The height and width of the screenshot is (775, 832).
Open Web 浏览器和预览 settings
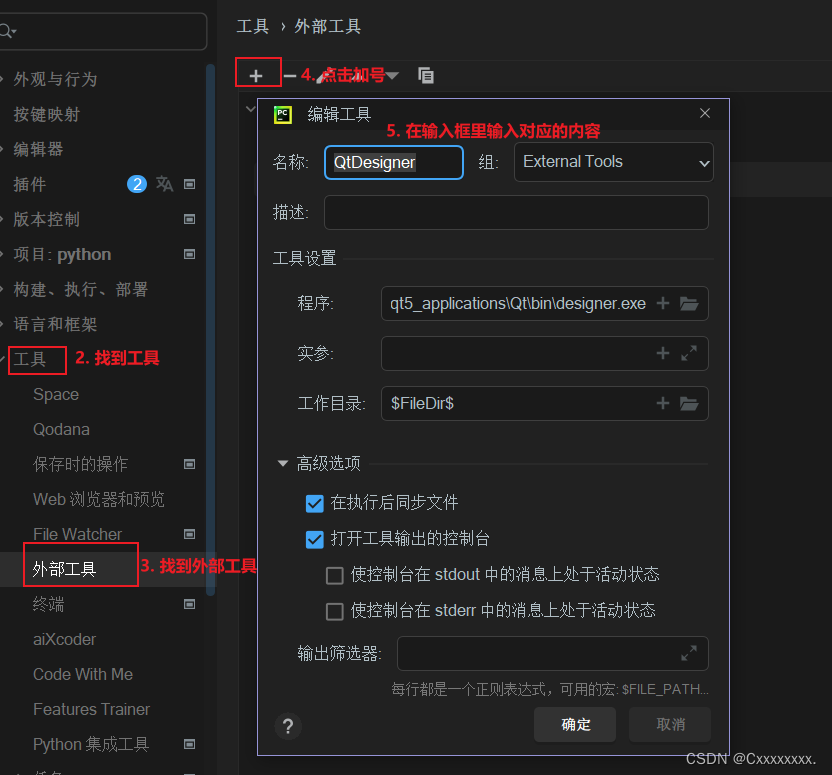click(99, 499)
